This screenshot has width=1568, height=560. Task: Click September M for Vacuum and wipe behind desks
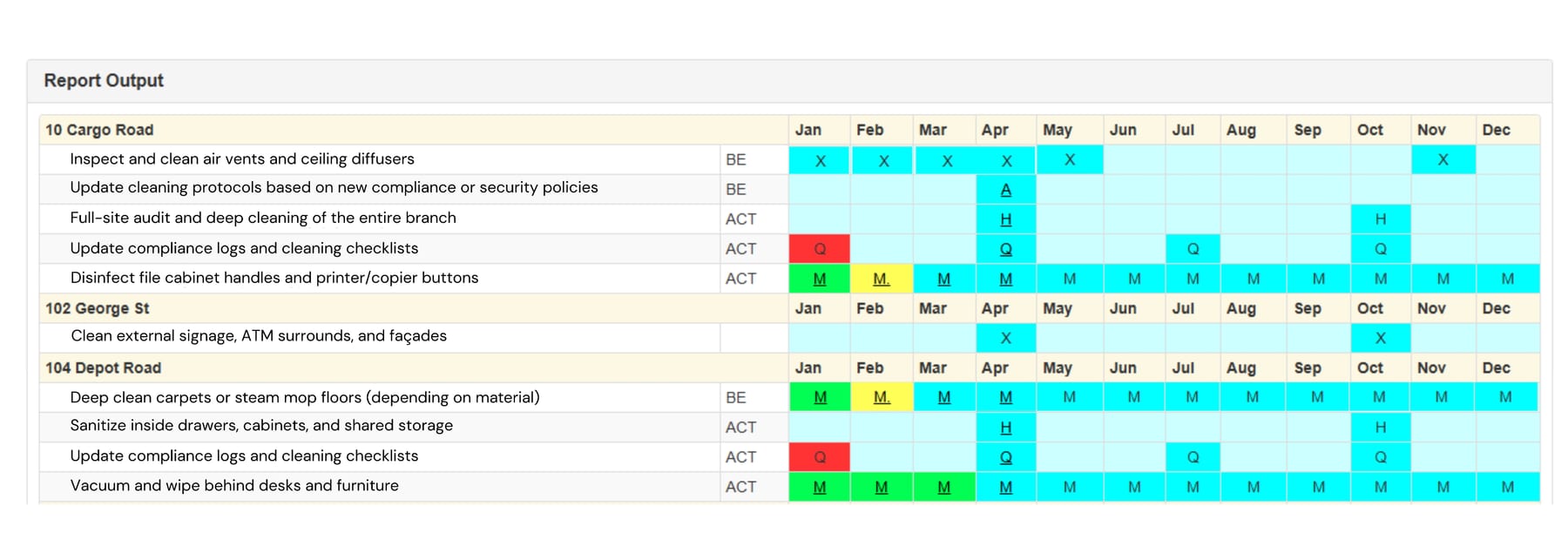click(1319, 487)
